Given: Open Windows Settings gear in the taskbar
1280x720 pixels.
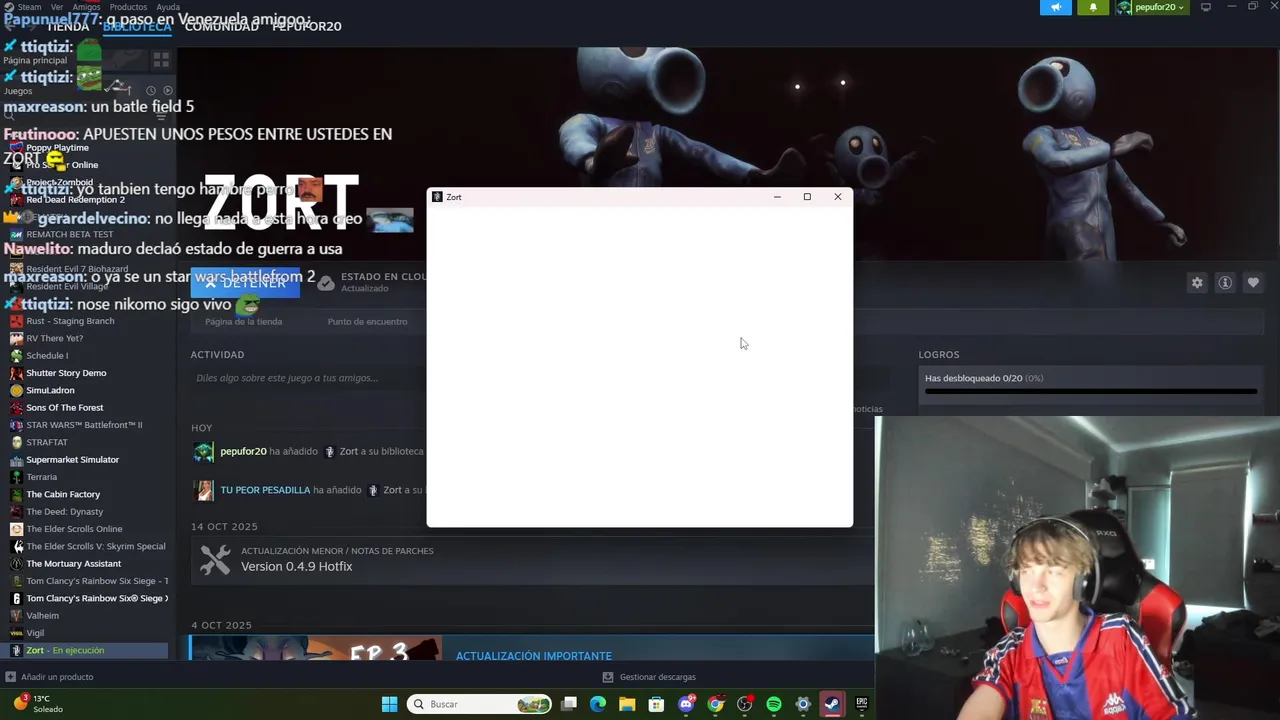Looking at the screenshot, I should [x=803, y=704].
